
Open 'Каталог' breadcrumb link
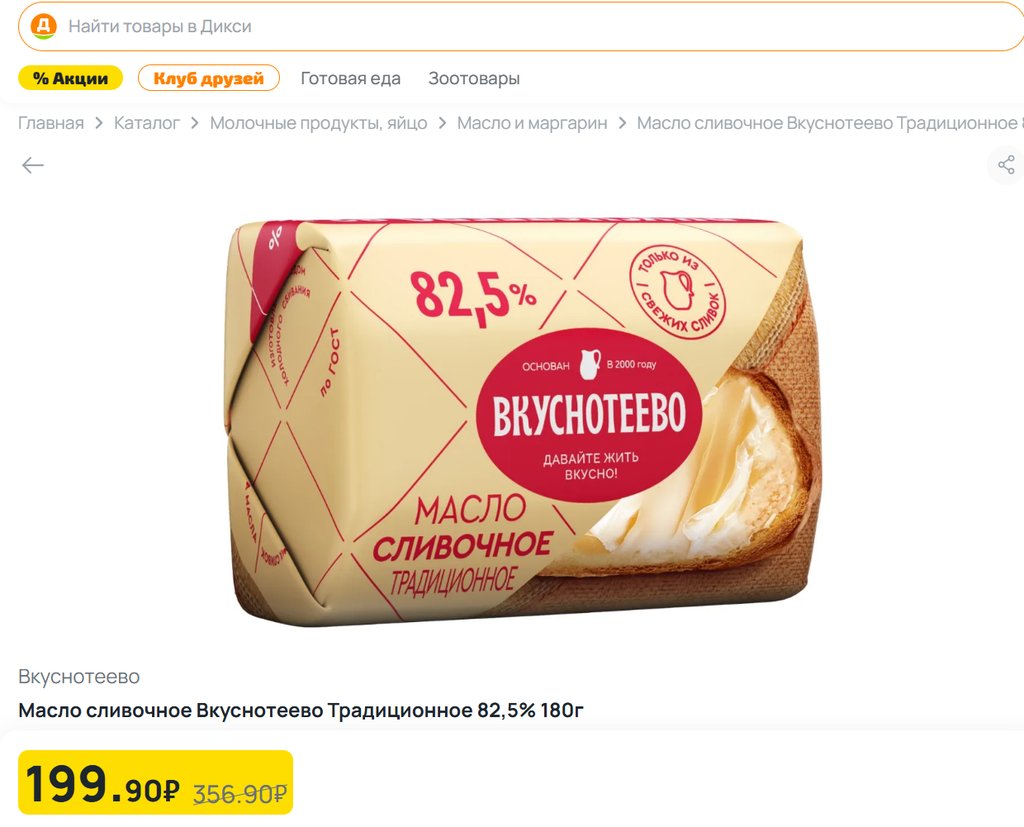pyautogui.click(x=147, y=123)
